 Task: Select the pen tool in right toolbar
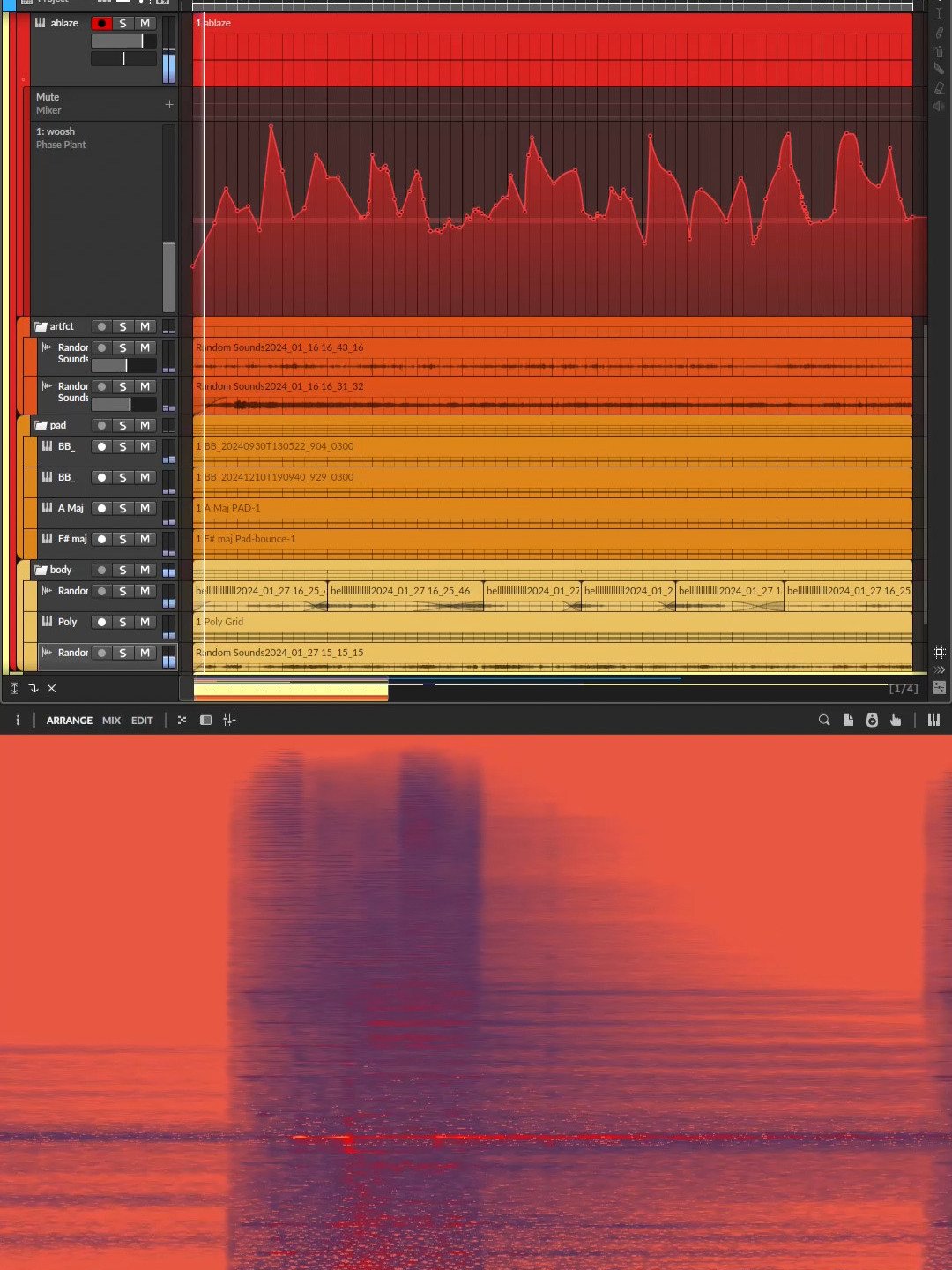pyautogui.click(x=939, y=33)
